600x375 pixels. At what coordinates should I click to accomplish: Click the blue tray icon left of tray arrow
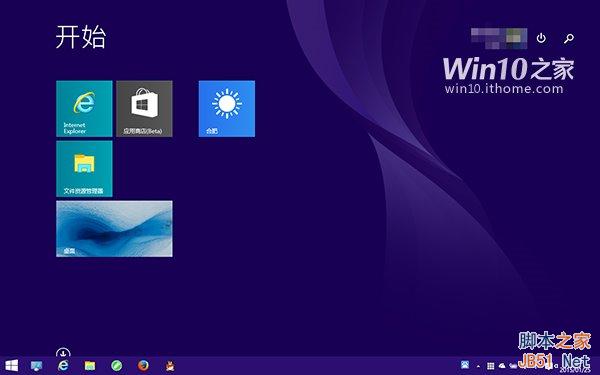[465, 364]
